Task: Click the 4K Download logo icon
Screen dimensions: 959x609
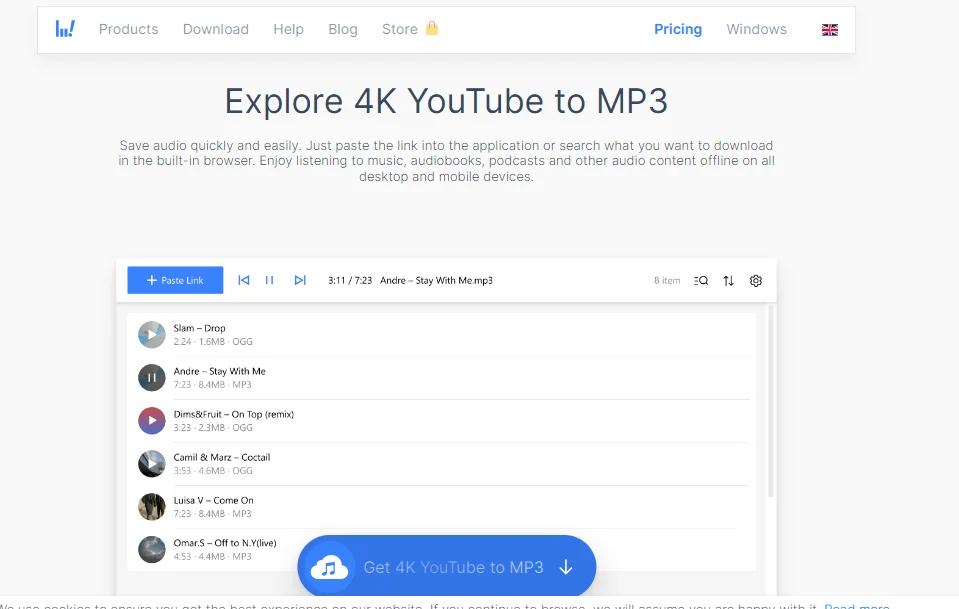Action: point(65,29)
